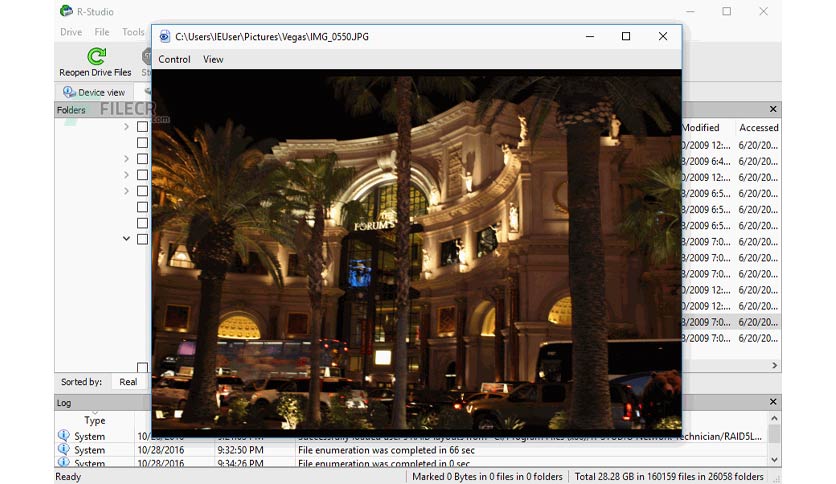This screenshot has height=484, width=836.
Task: Minimize the IMG_0550.JPG viewer window
Action: 590,36
